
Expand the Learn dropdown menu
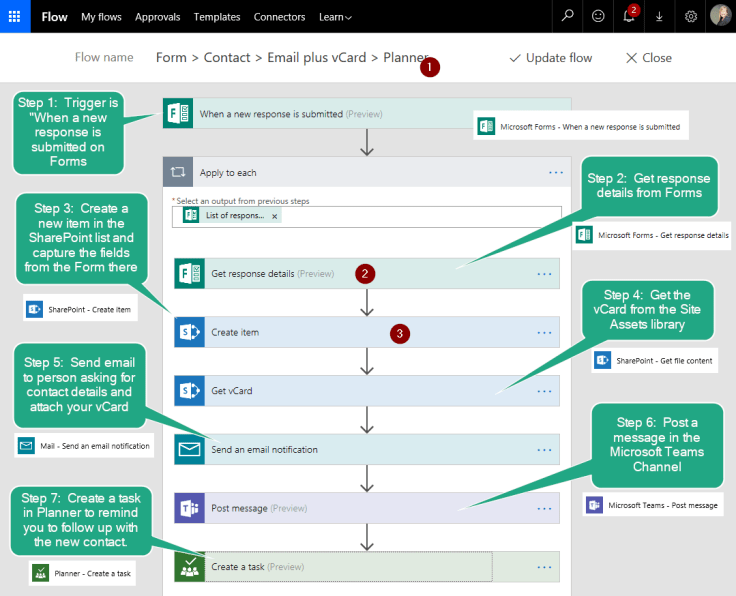[334, 17]
